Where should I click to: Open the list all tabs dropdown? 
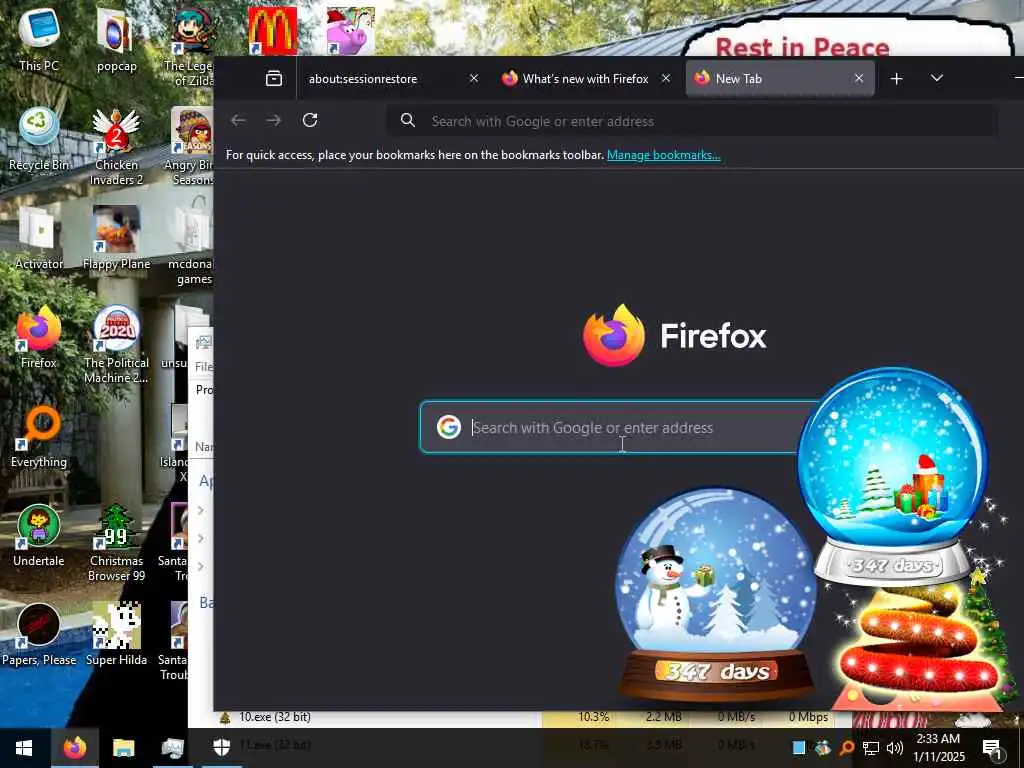[936, 78]
